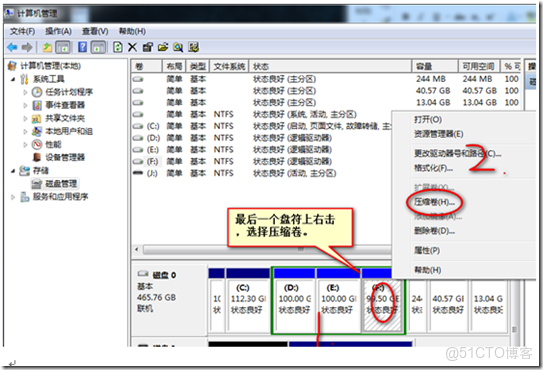Click the blue Help question mark toolbar icon
This screenshot has height=370, width=543.
[x=82, y=47]
